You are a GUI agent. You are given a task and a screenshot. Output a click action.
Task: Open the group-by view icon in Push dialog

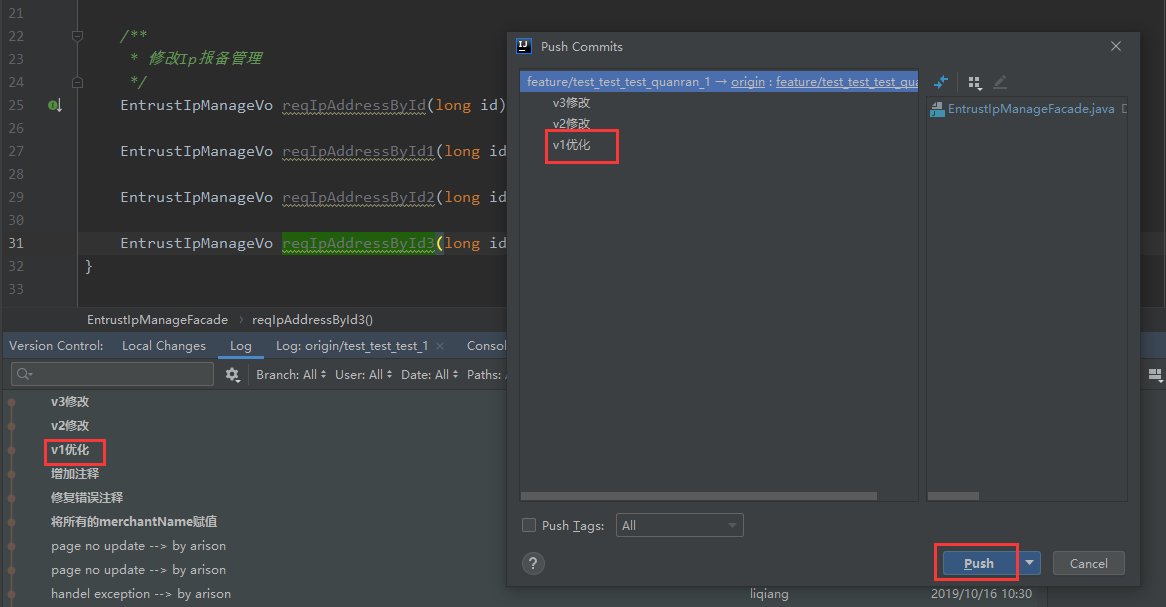tap(975, 82)
